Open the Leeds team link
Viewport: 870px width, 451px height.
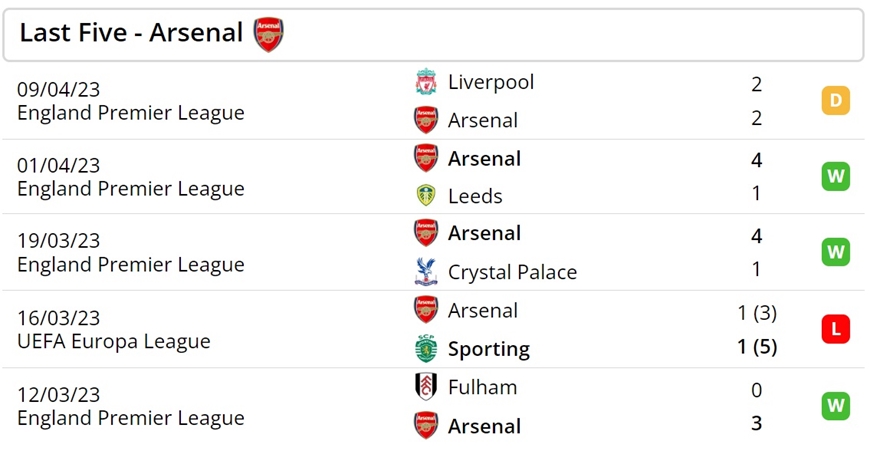(476, 196)
